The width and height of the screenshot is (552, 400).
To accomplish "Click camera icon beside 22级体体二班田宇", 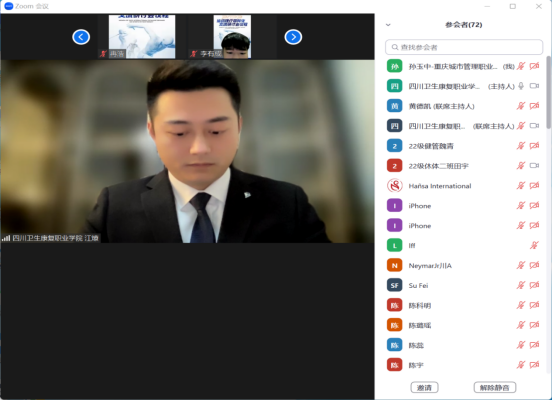I will coord(534,165).
